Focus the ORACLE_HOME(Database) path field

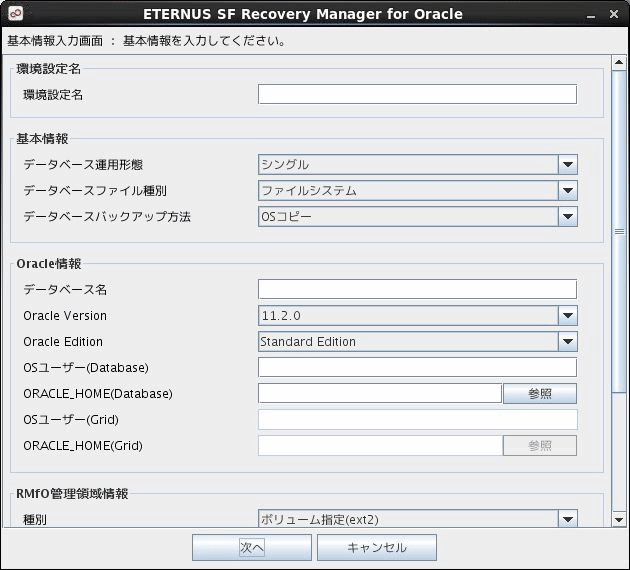380,393
